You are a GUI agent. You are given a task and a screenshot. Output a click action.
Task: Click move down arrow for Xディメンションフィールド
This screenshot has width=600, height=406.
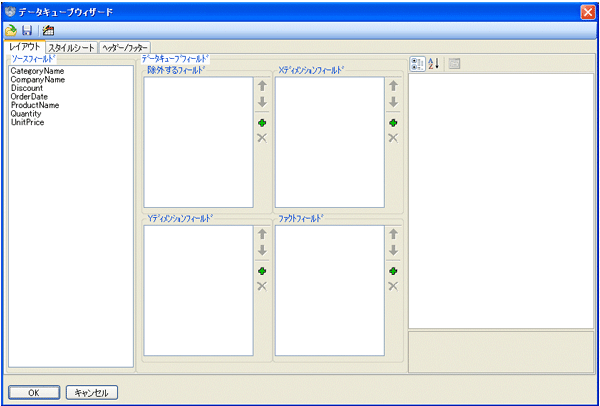tap(393, 102)
